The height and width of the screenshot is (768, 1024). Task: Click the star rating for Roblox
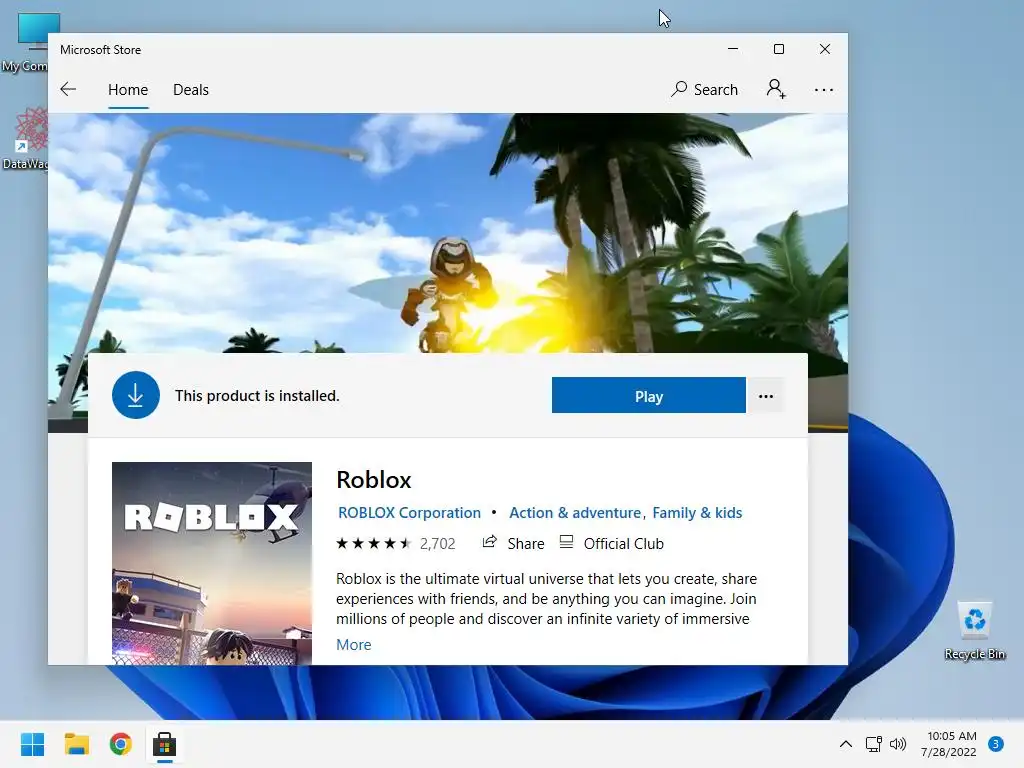tap(374, 543)
